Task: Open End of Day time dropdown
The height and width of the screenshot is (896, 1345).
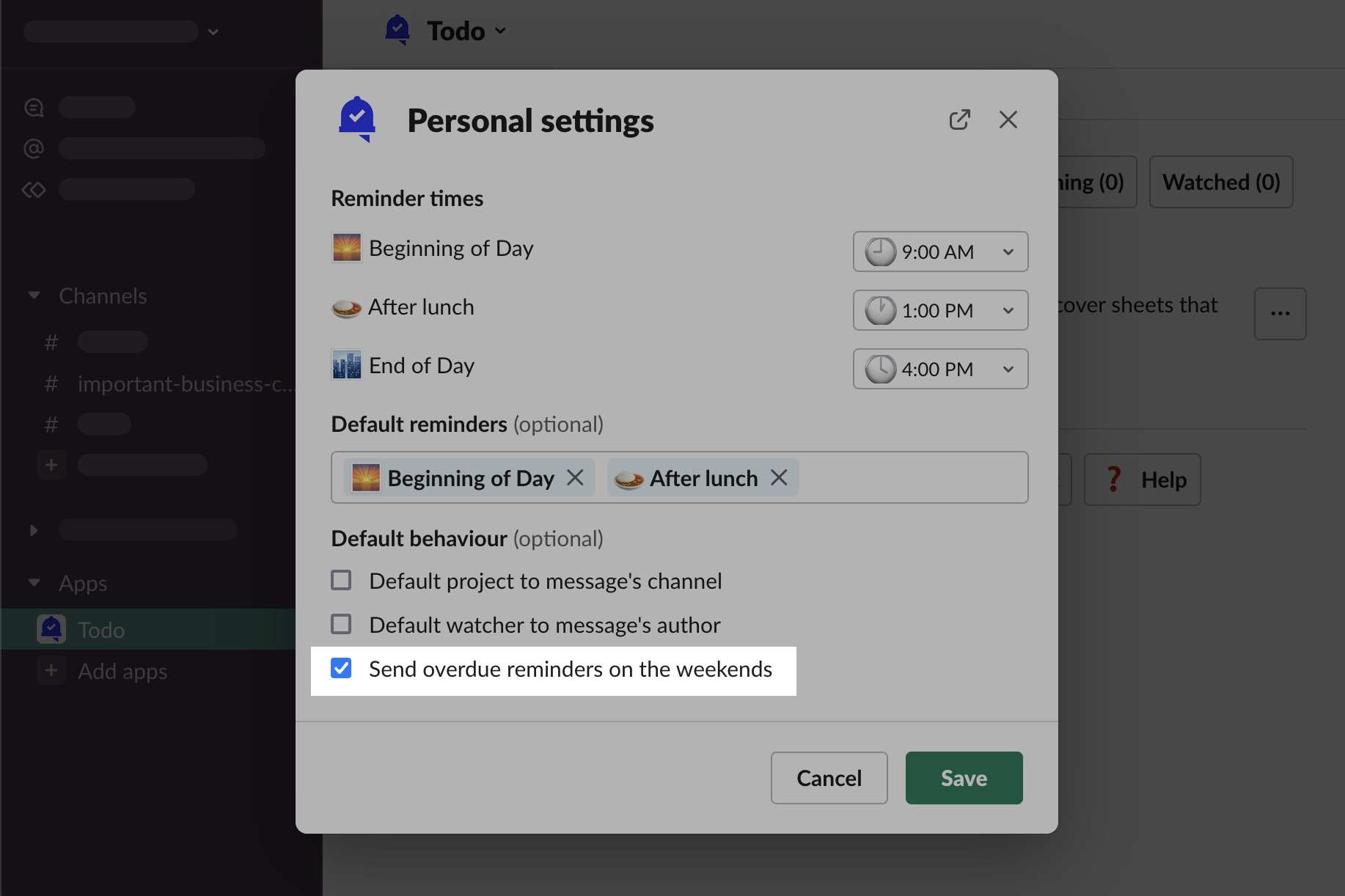Action: click(x=940, y=369)
